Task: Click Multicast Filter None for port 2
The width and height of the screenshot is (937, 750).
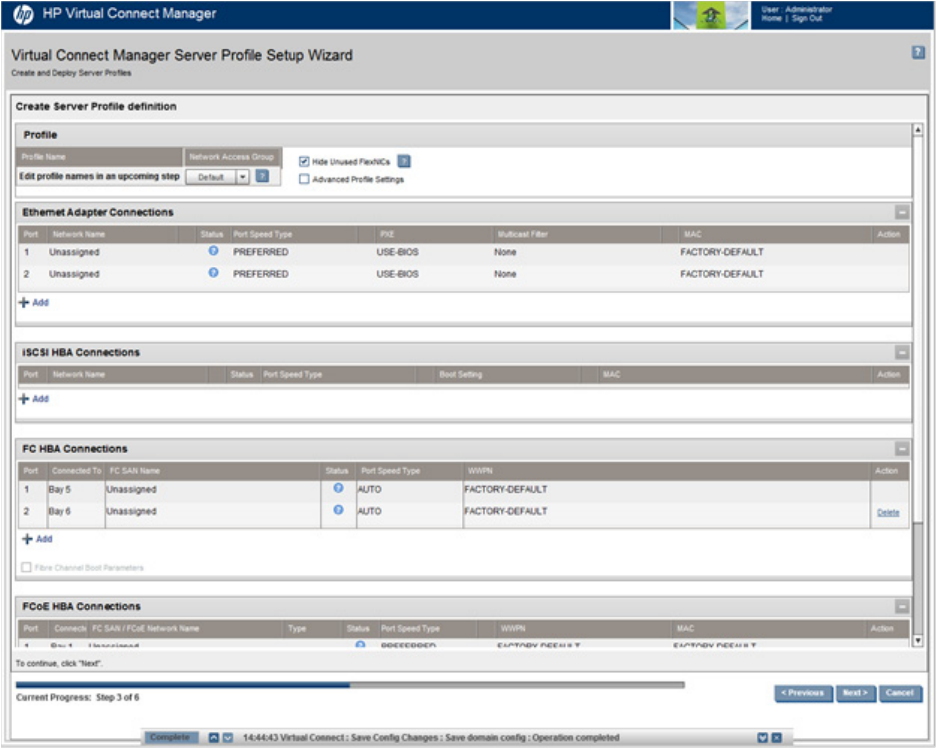Action: coord(505,274)
